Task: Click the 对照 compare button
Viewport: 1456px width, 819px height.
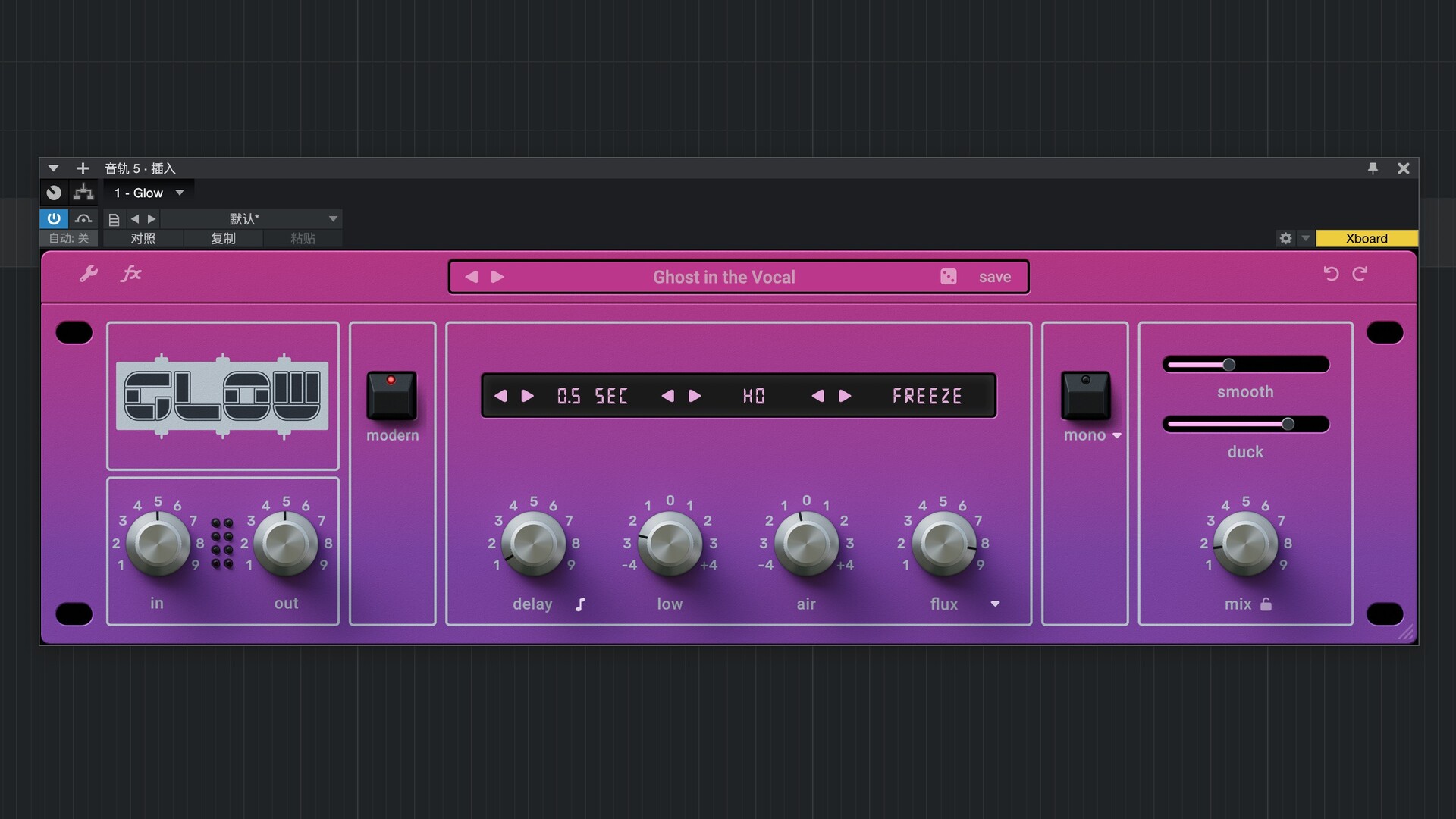Action: [x=143, y=239]
